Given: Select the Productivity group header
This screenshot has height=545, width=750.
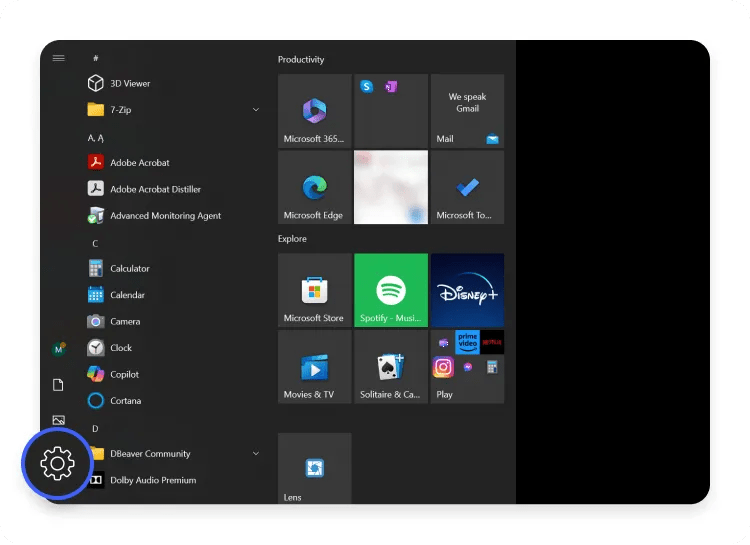Looking at the screenshot, I should pyautogui.click(x=301, y=60).
